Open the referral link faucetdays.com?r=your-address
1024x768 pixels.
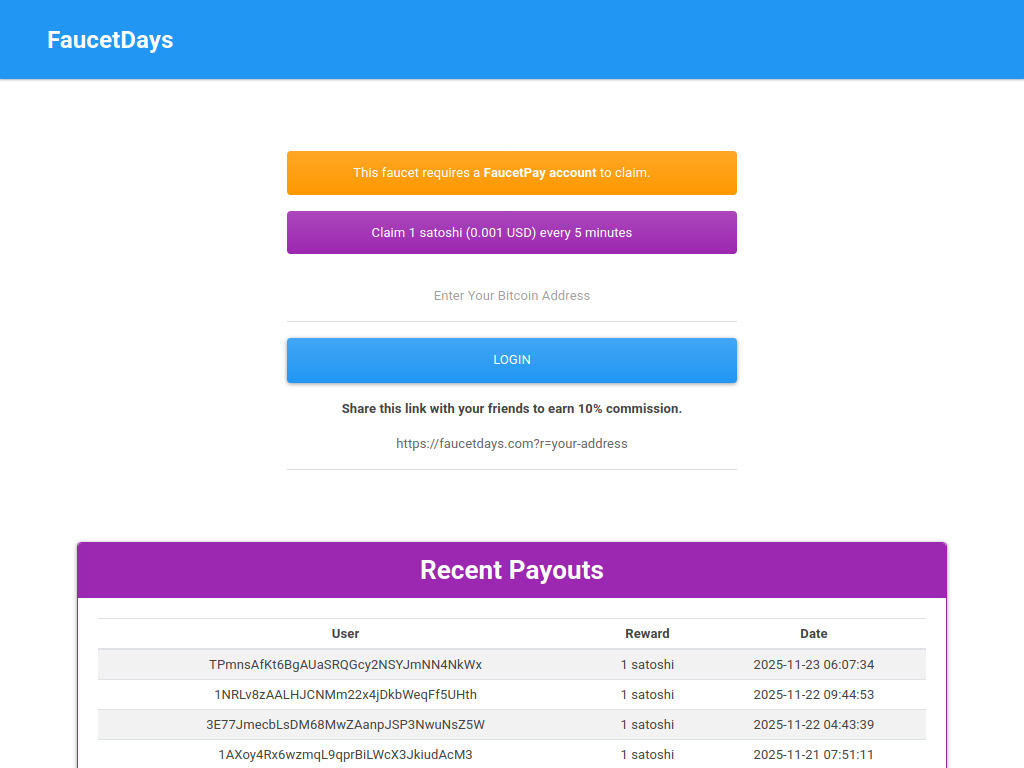coord(512,443)
